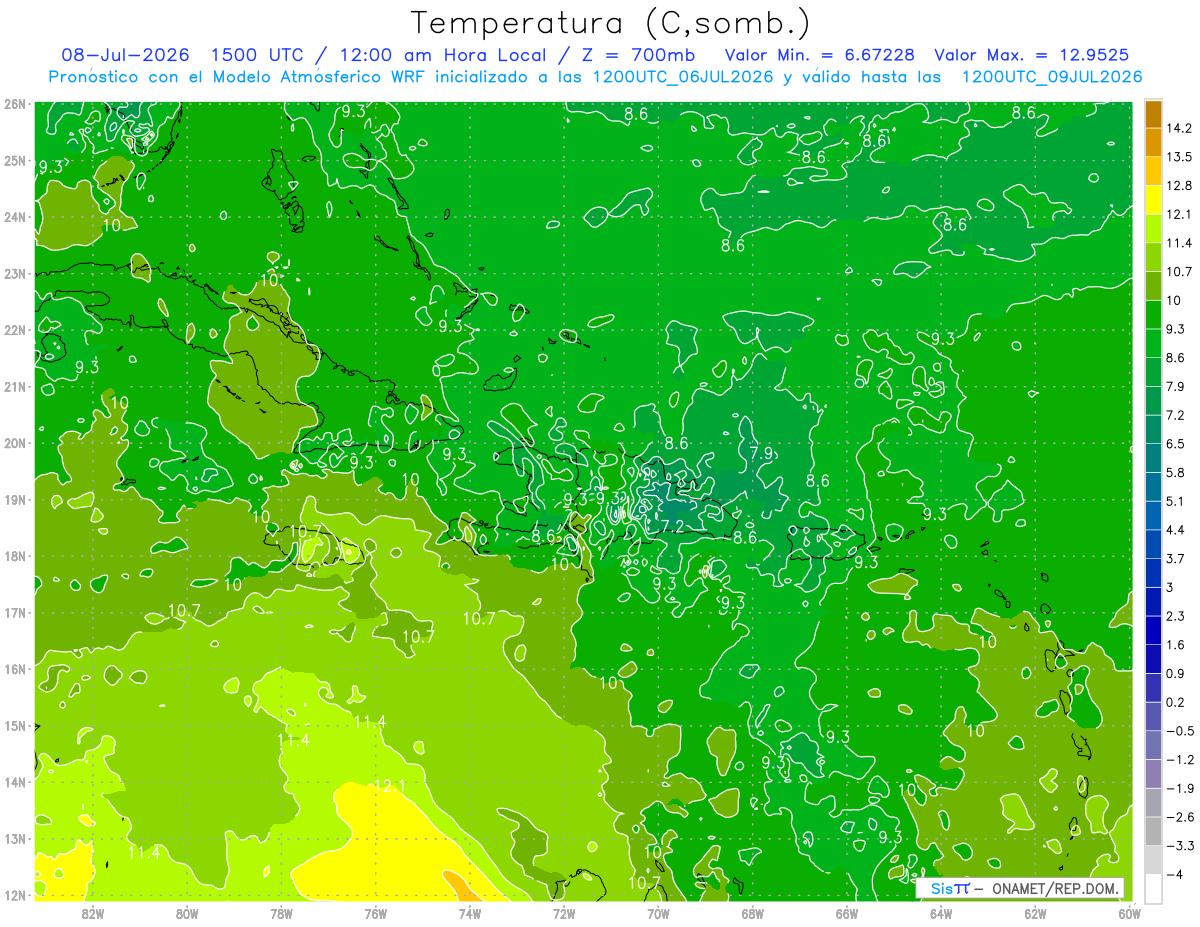Click the dark orange swatch above 14.2
Viewport: 1200px width, 927px height.
(x=1153, y=114)
